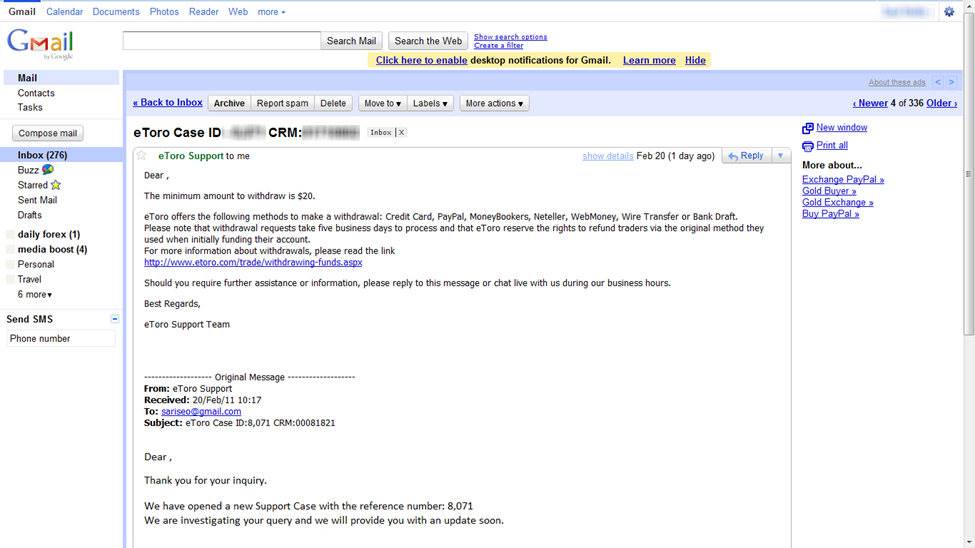Click the Report spam button
The height and width of the screenshot is (548, 975).
282,103
